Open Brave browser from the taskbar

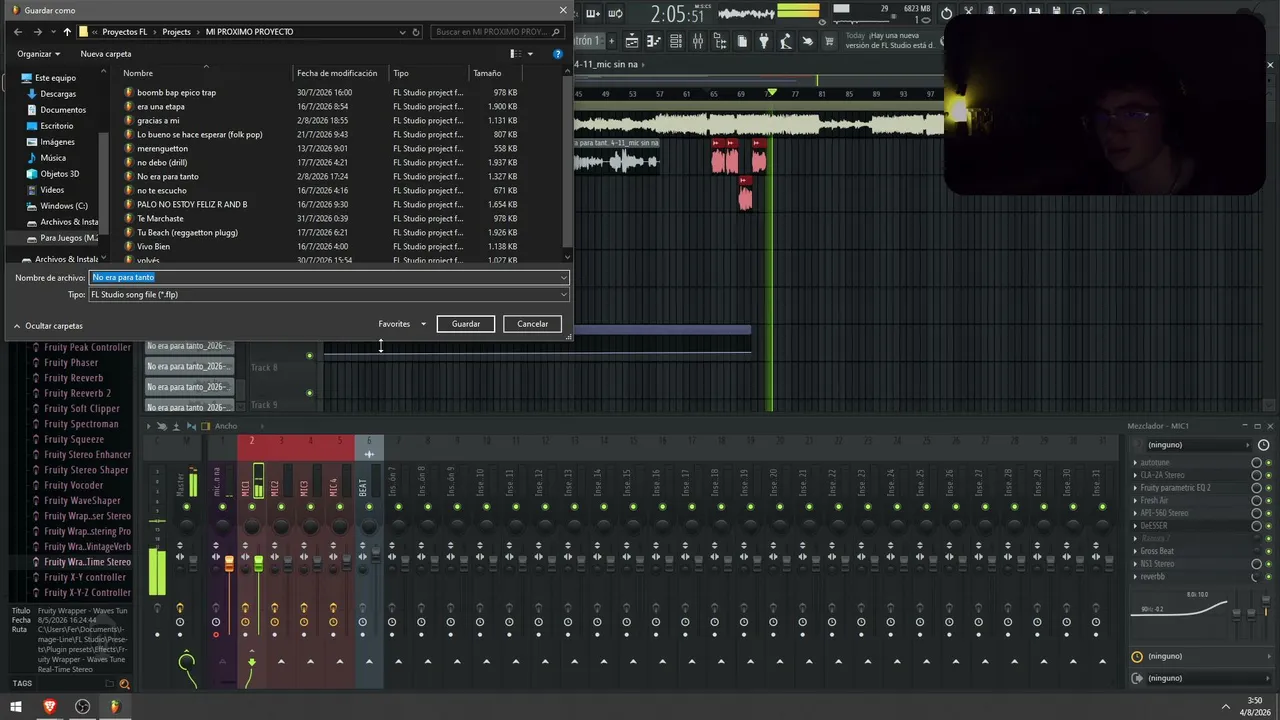point(50,706)
